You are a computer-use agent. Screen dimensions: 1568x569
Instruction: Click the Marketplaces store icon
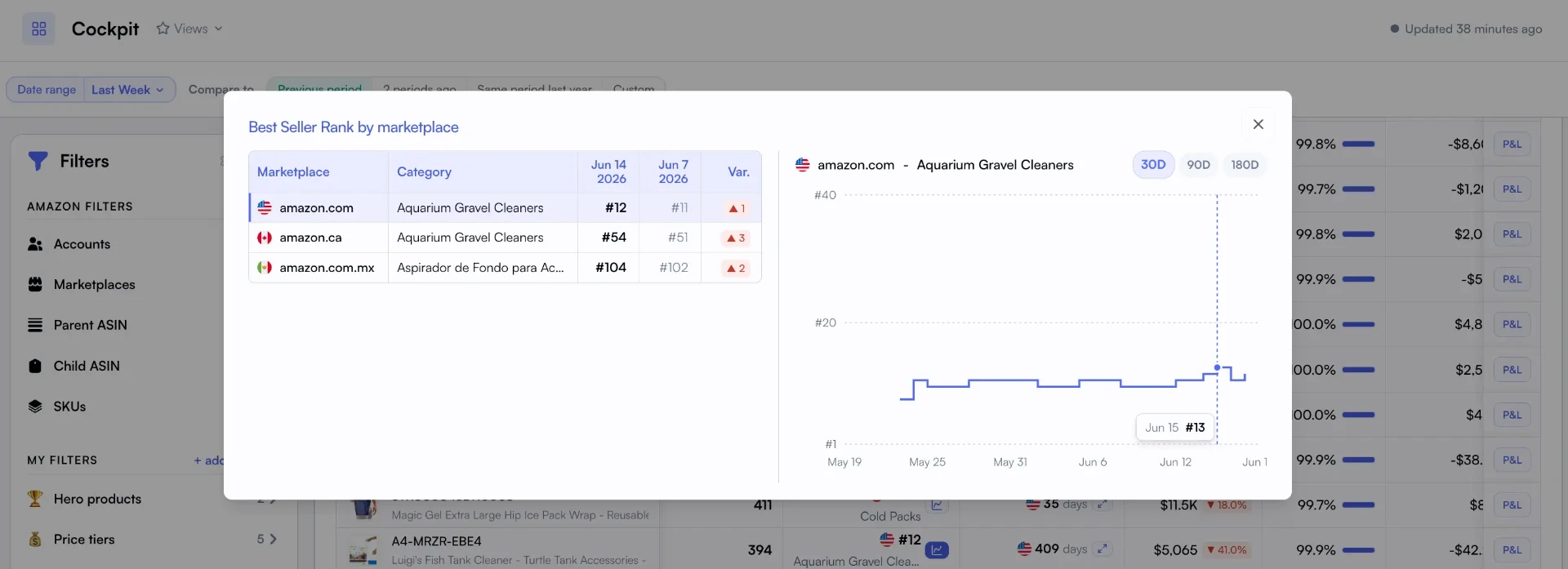[35, 285]
